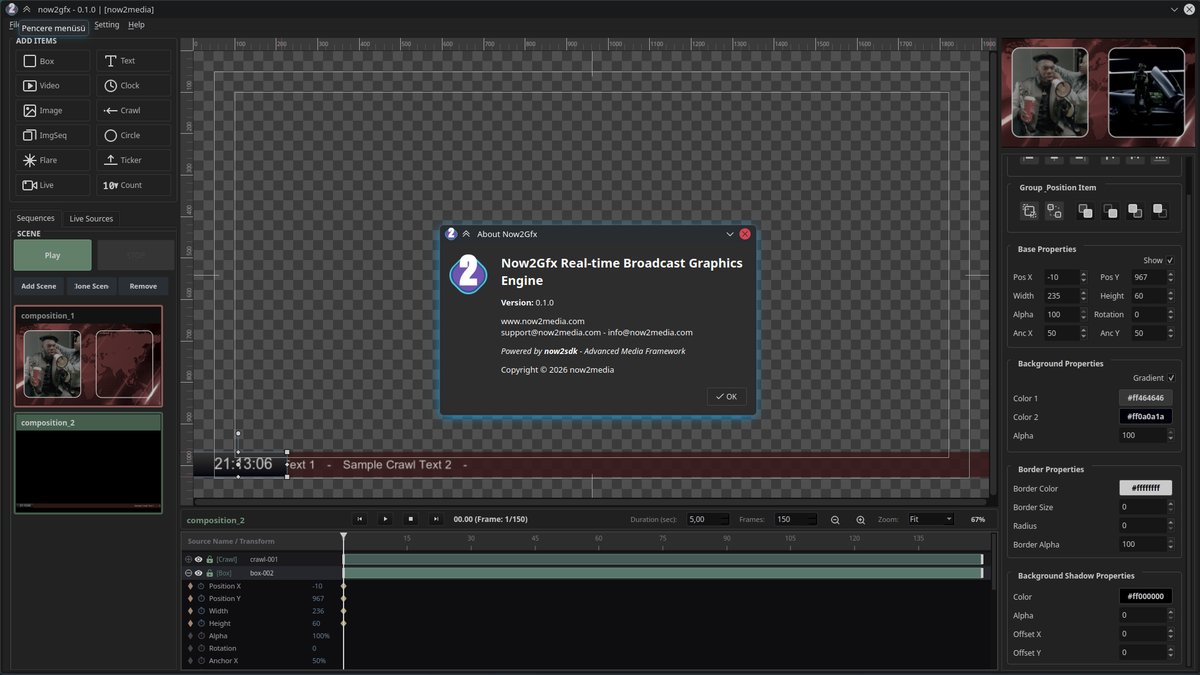1200x675 pixels.
Task: Add a Circle item
Action: point(133,135)
